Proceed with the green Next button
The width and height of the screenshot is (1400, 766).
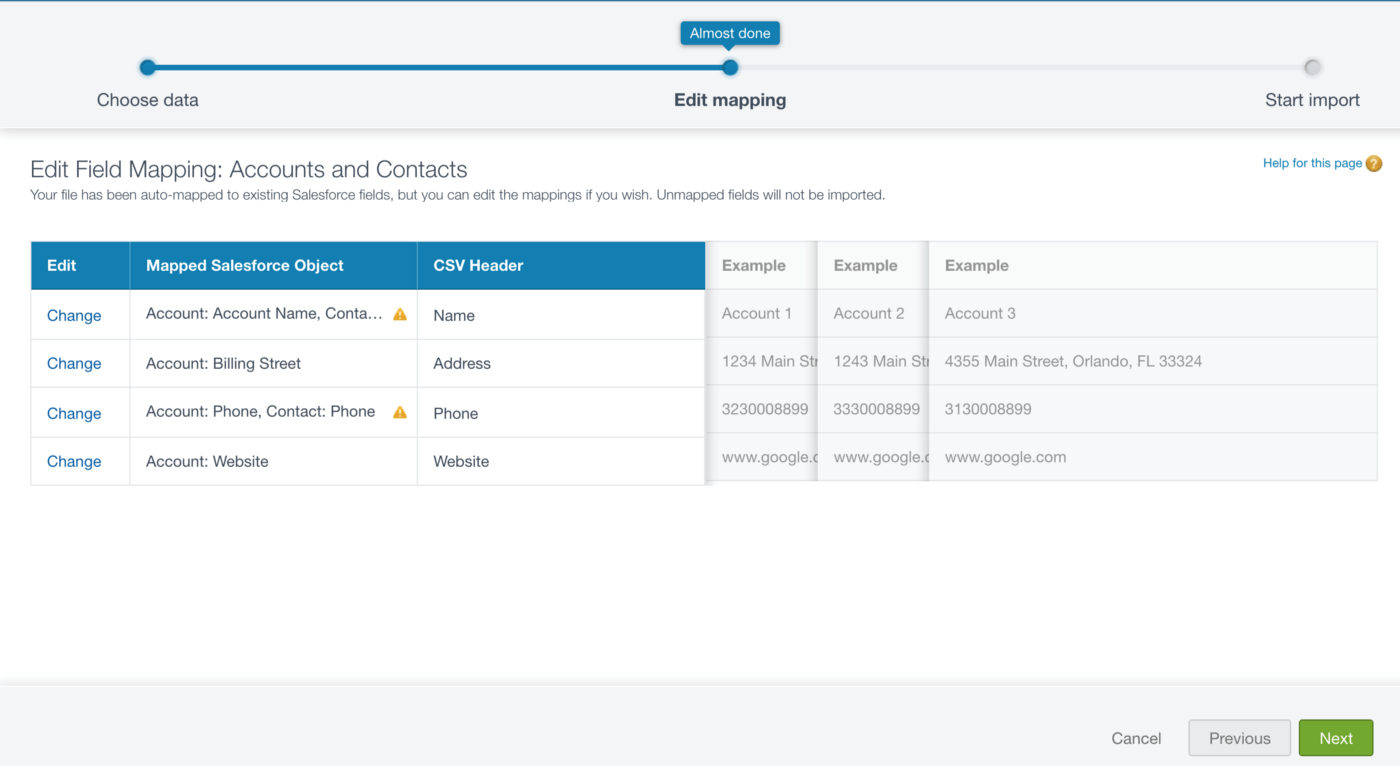(1336, 738)
